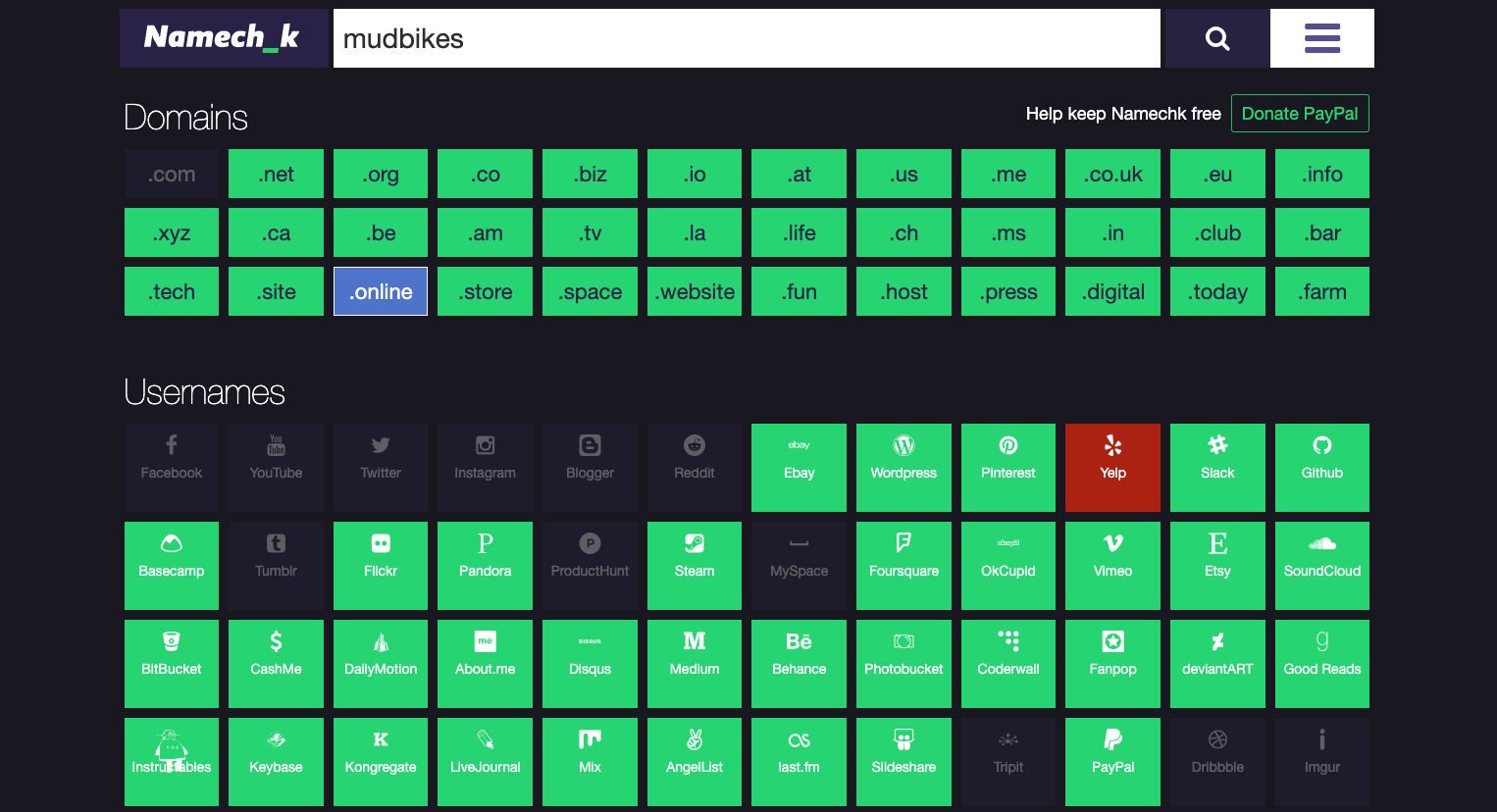This screenshot has width=1497, height=812.
Task: Check the Twitter username tile
Action: click(x=381, y=468)
